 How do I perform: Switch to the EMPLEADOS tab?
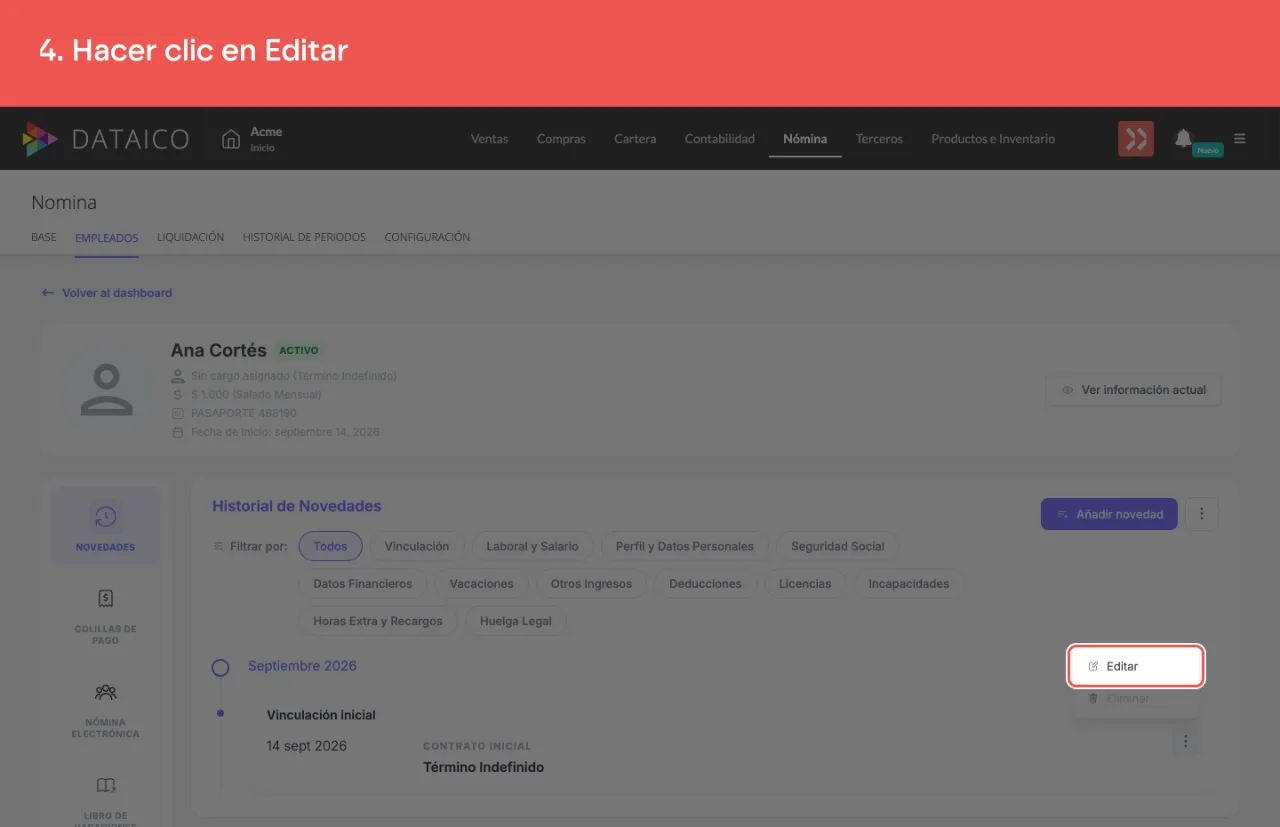pyautogui.click(x=107, y=237)
